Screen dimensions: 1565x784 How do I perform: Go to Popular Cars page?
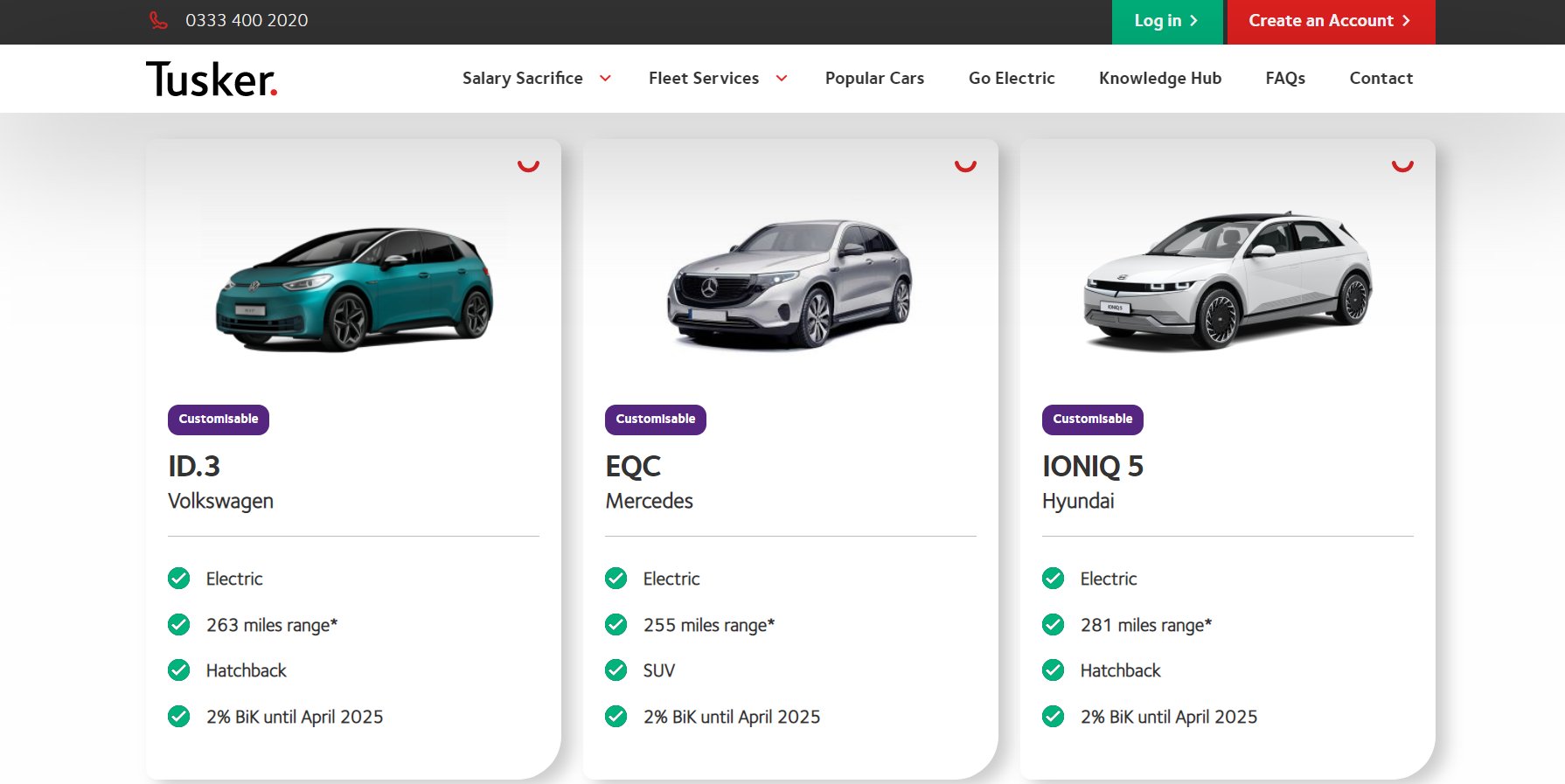click(x=874, y=79)
